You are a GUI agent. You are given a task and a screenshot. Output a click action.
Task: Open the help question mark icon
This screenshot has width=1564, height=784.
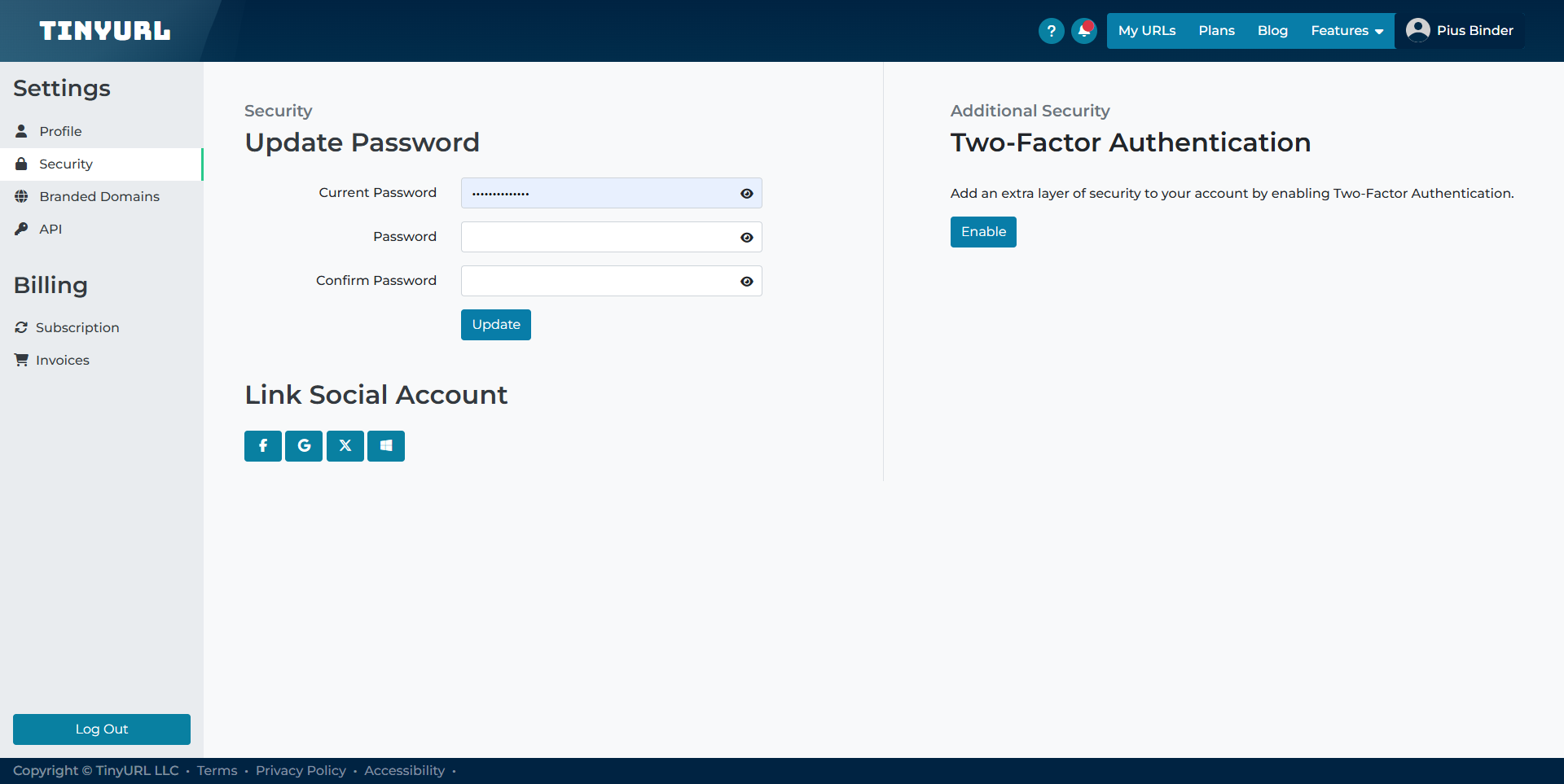pos(1051,31)
